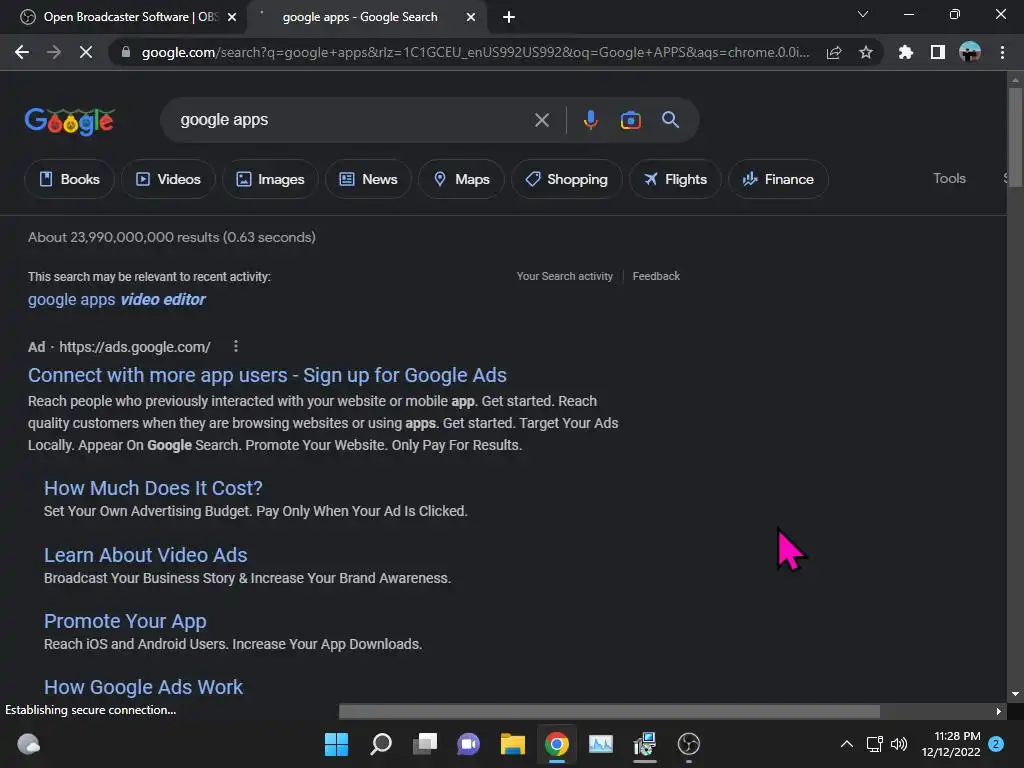Viewport: 1024px width, 768px height.
Task: Search by image with the camera icon
Action: 630,120
